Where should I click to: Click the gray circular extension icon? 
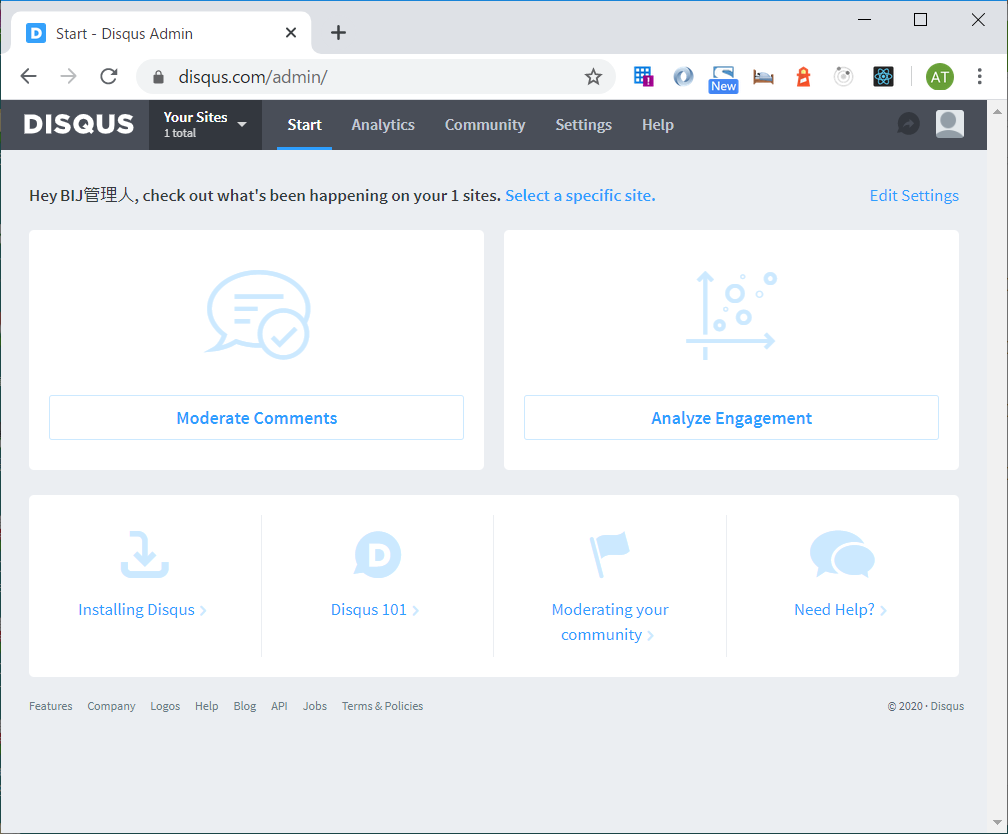(843, 77)
